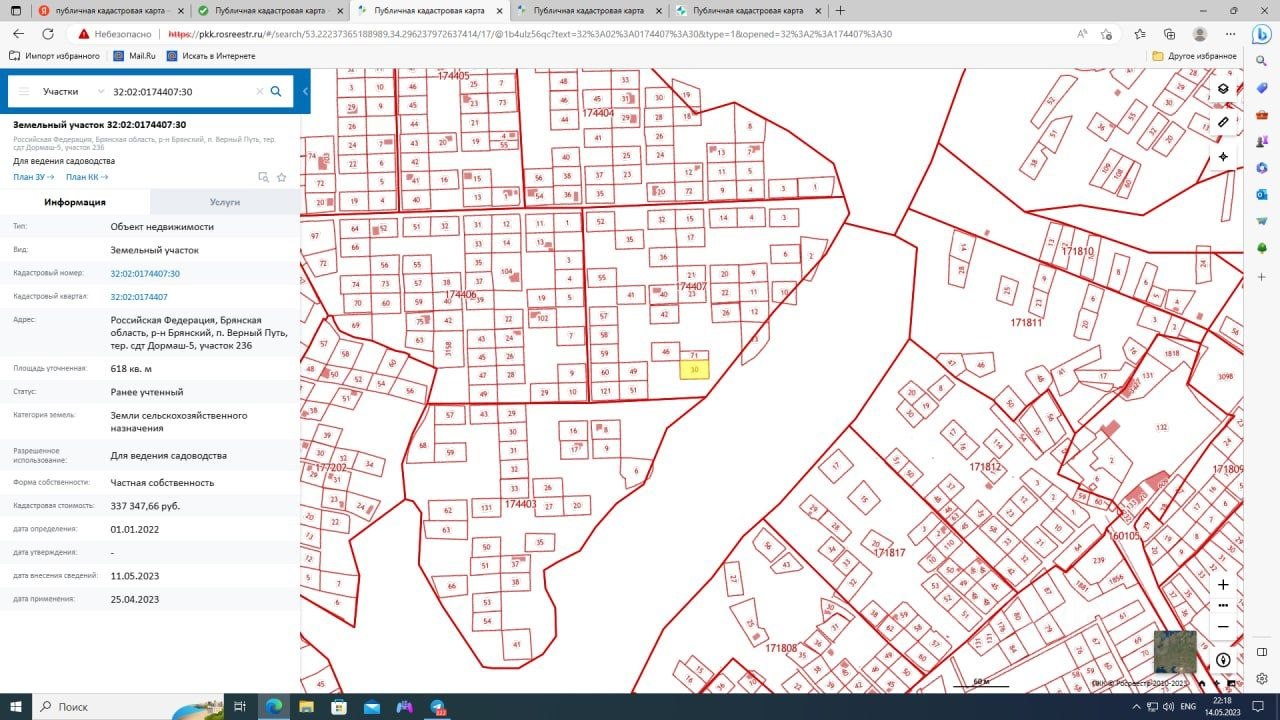The height and width of the screenshot is (720, 1280).
Task: Select the Информация tab
Action: 75,202
